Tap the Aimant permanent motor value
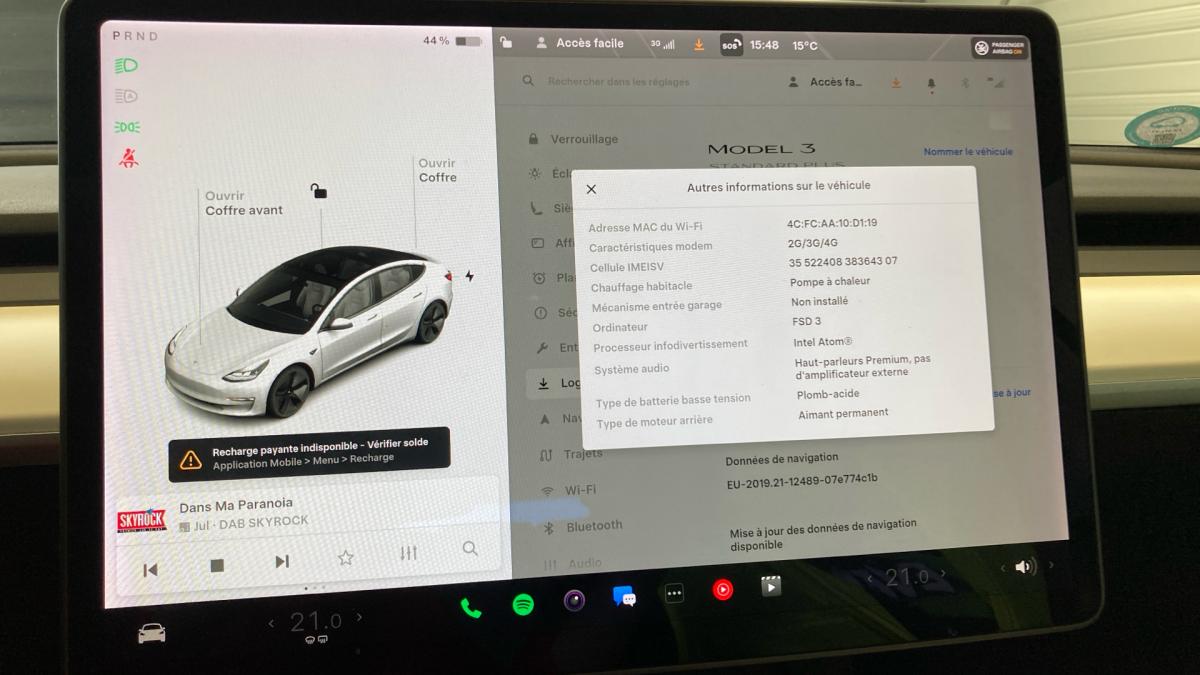This screenshot has height=675, width=1200. [x=843, y=413]
